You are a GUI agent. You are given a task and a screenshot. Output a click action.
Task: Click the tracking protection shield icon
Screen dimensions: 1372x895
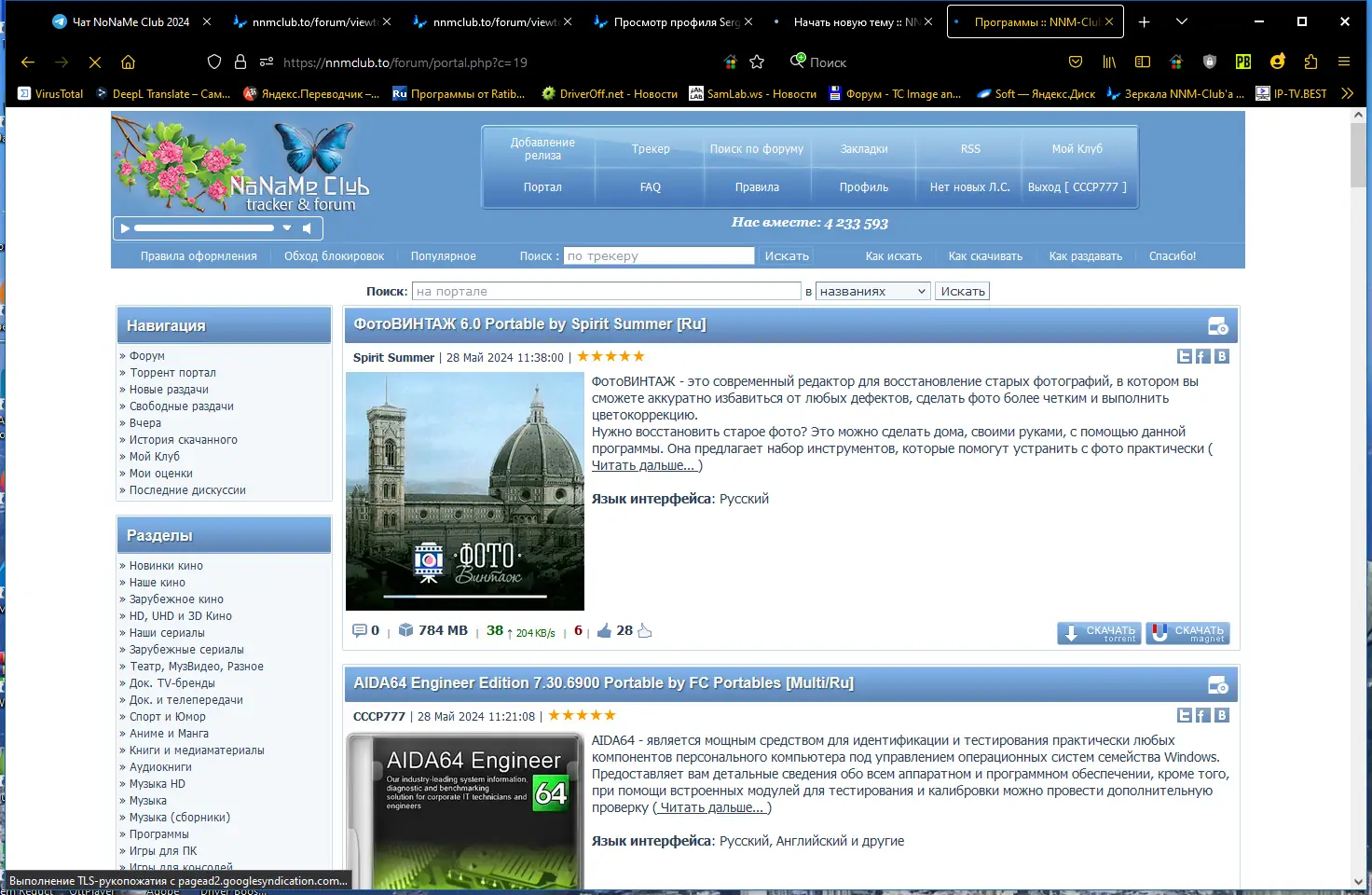(214, 62)
